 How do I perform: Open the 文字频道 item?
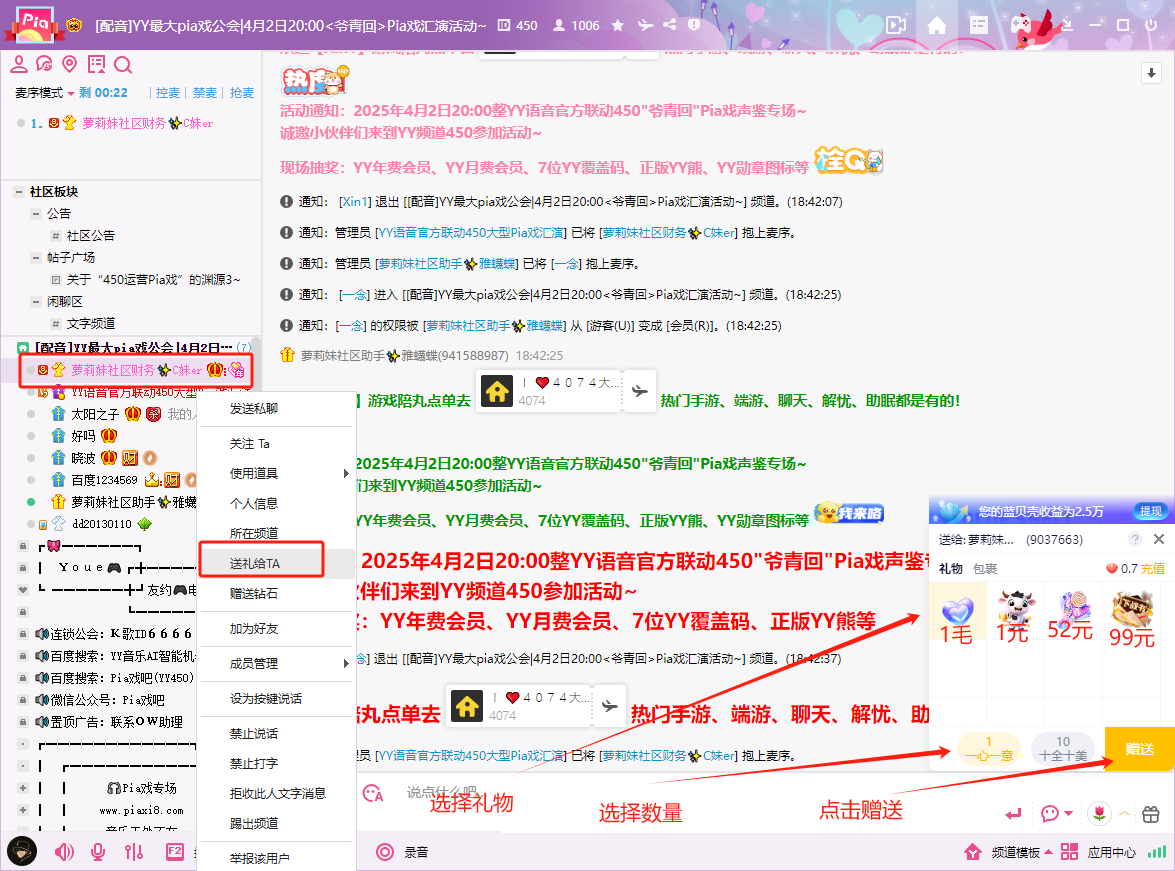tap(91, 324)
